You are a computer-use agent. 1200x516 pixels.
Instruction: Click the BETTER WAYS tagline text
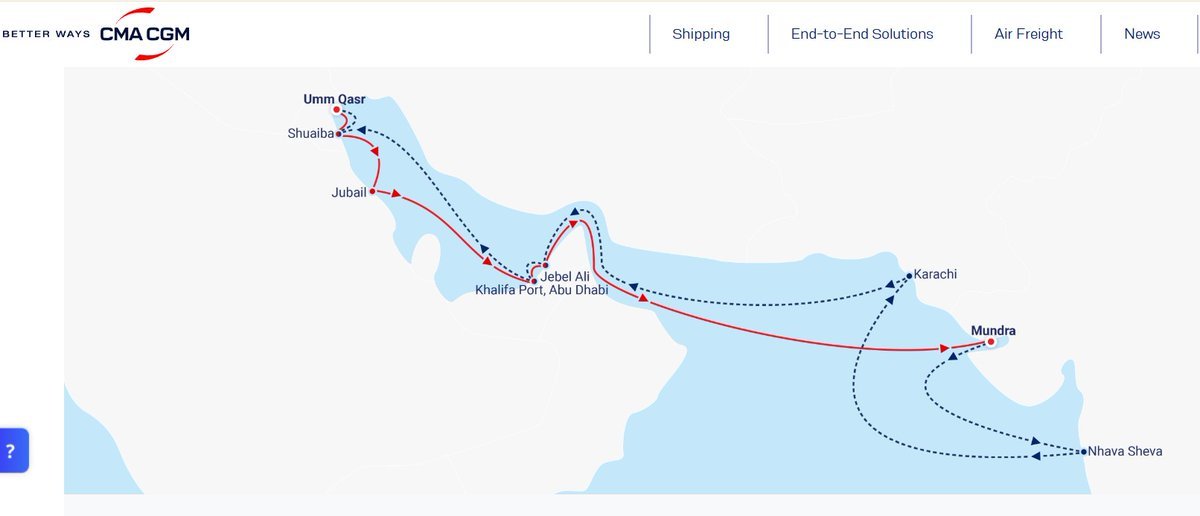point(46,34)
